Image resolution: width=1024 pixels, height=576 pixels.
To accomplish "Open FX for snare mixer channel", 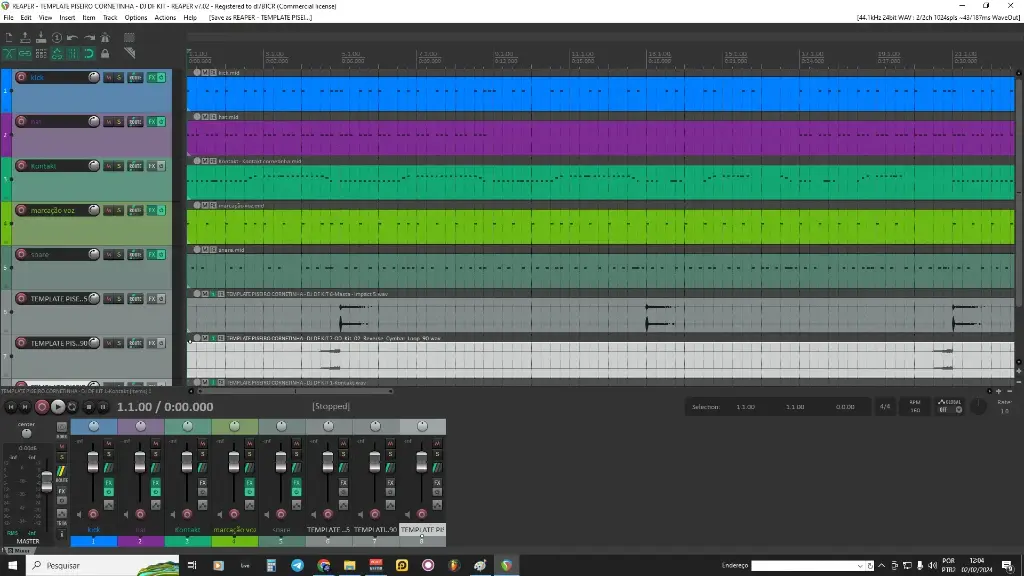I will pos(296,483).
